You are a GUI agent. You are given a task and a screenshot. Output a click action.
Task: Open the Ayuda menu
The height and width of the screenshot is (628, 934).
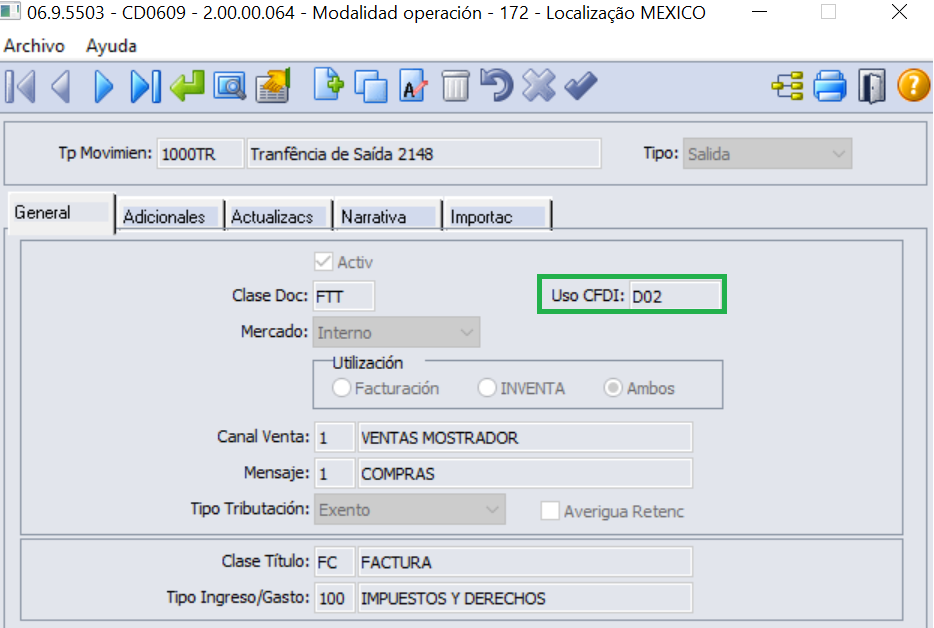click(x=111, y=46)
